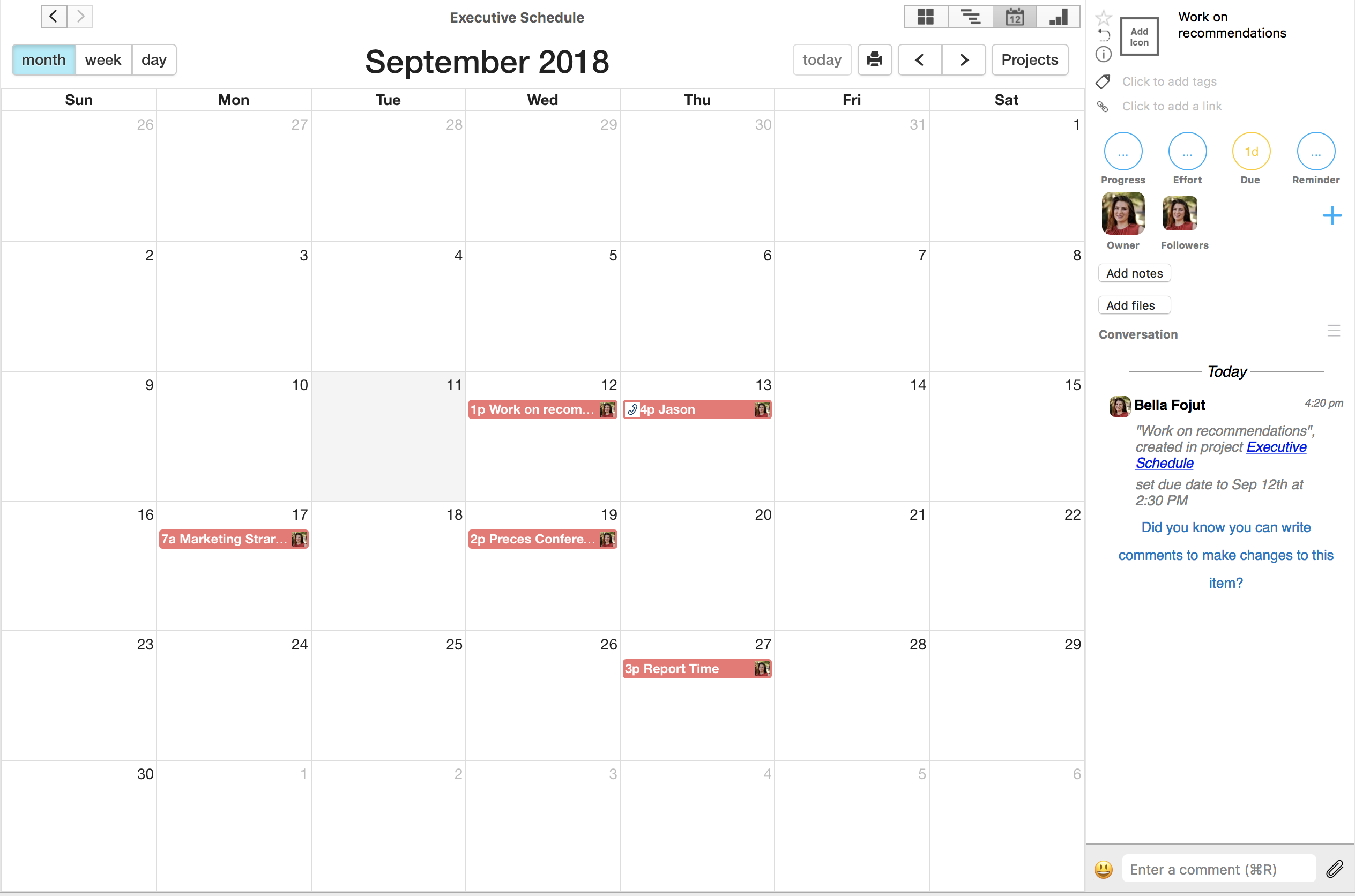The width and height of the screenshot is (1355, 896).
Task: Switch to the week view tab
Action: [102, 60]
